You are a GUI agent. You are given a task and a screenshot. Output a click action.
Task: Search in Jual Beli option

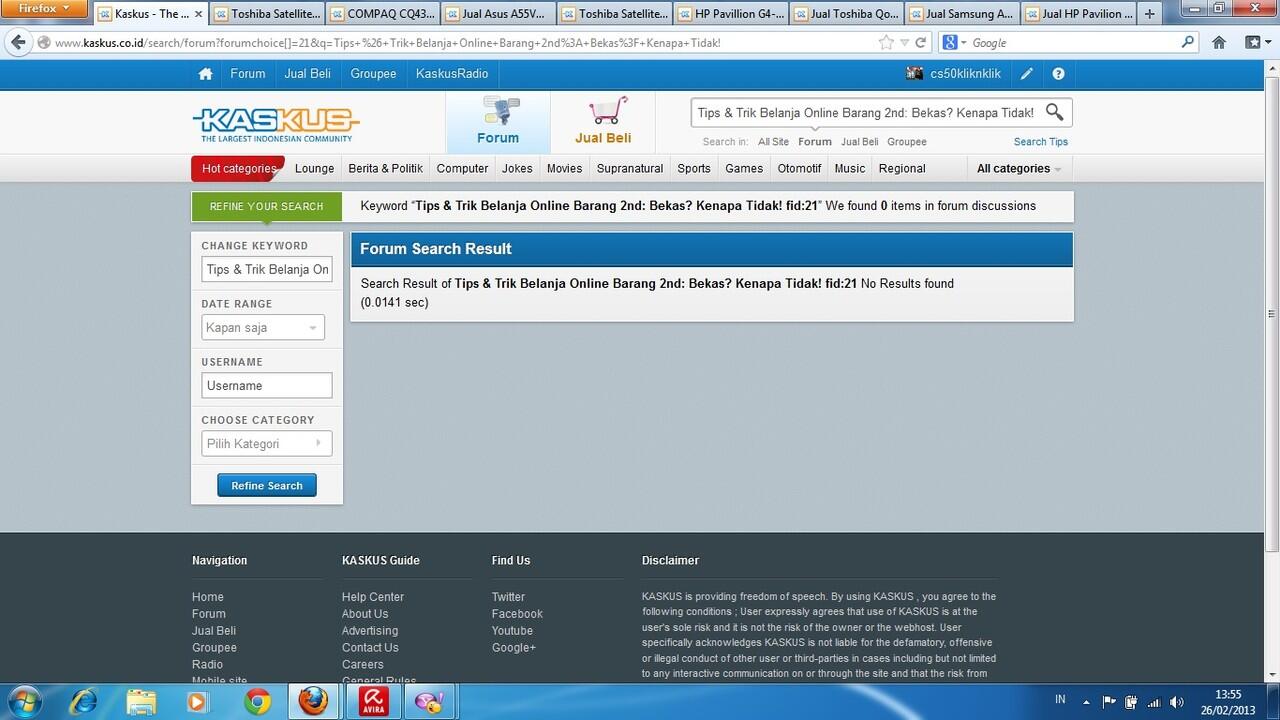coord(859,142)
